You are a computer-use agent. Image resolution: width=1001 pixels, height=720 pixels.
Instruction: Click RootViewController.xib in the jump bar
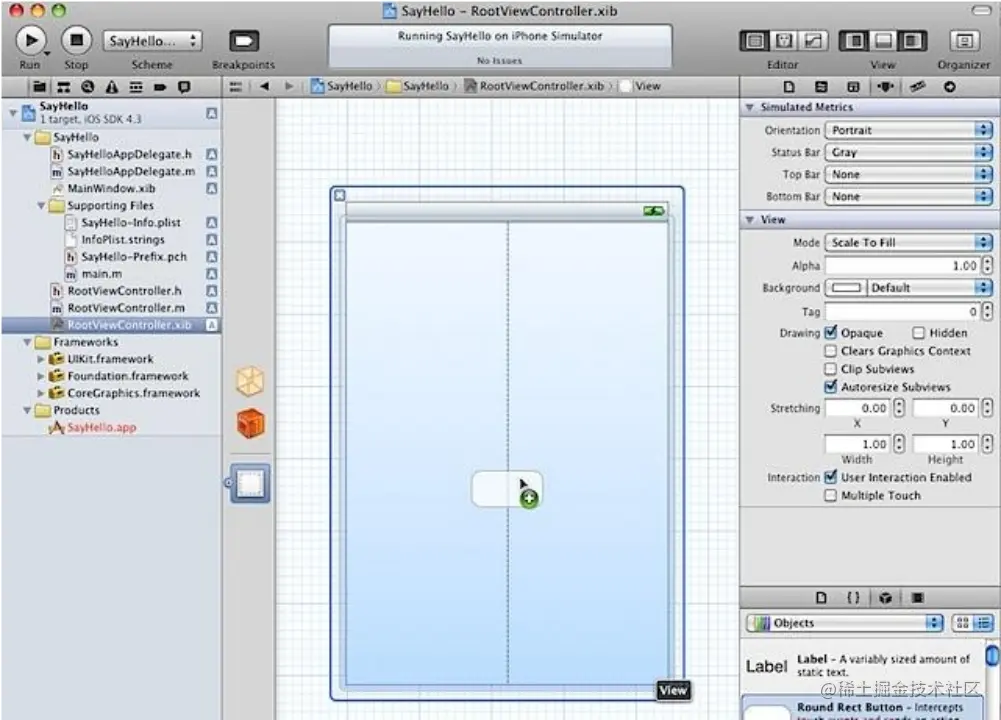pyautogui.click(x=541, y=86)
